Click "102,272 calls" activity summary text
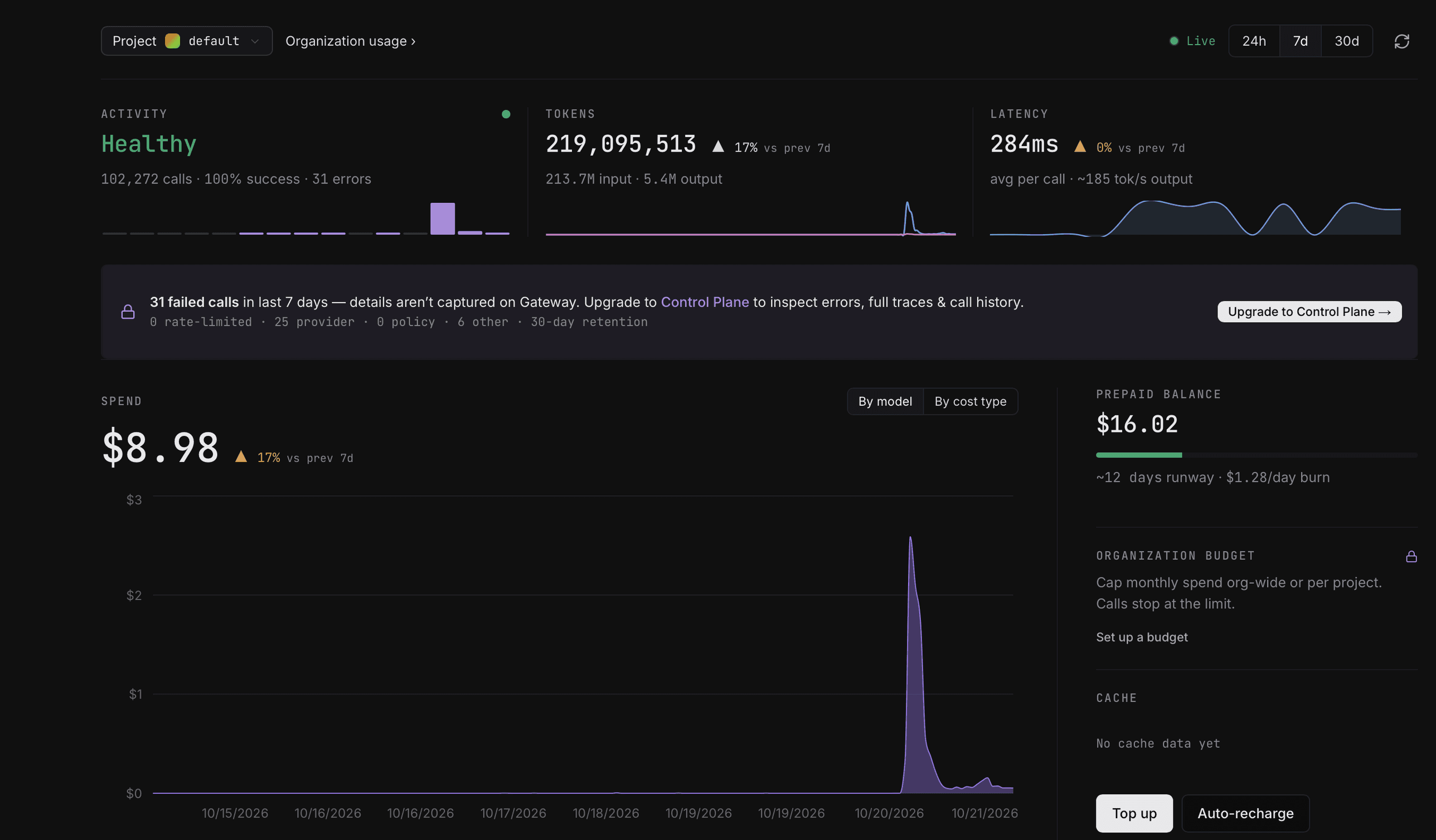The width and height of the screenshot is (1436, 840). 147,179
